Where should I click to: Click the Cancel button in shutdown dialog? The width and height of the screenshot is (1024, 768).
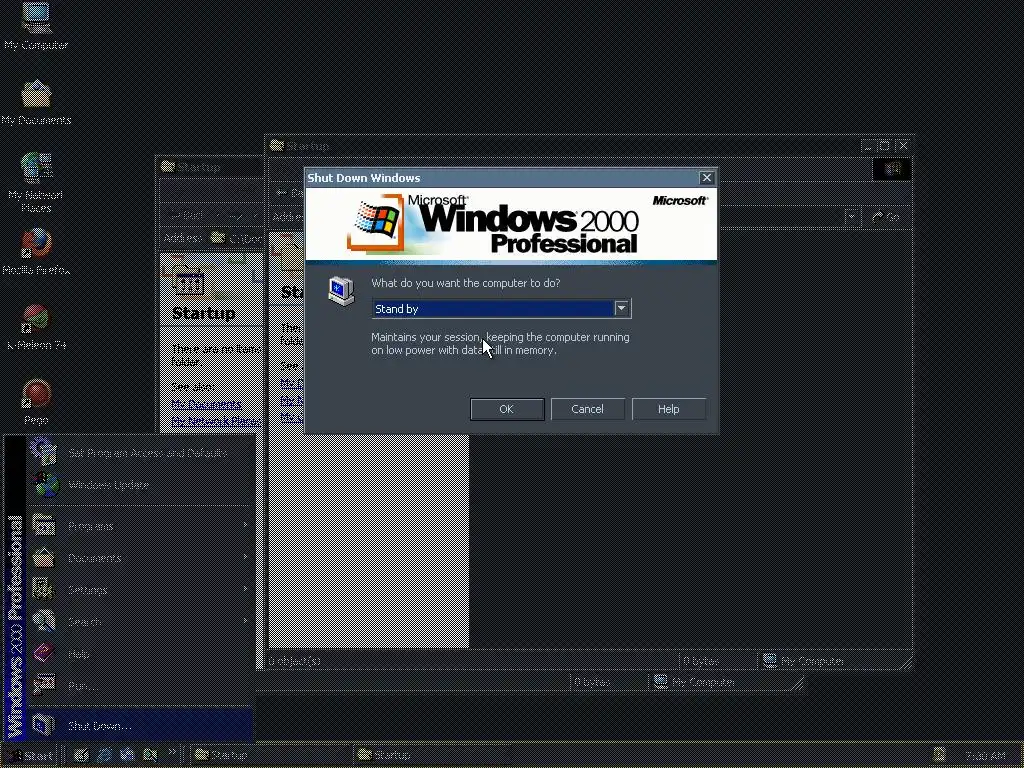[x=587, y=409]
